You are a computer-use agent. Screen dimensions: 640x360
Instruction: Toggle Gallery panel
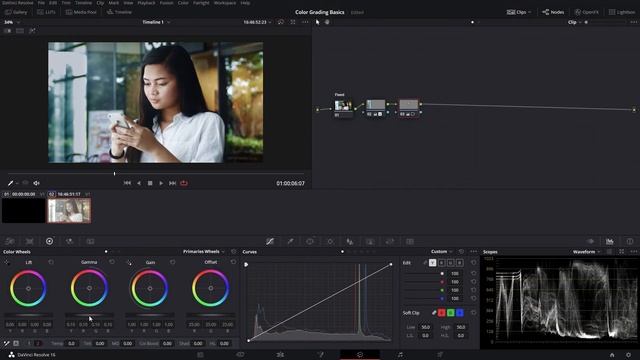[x=16, y=12]
